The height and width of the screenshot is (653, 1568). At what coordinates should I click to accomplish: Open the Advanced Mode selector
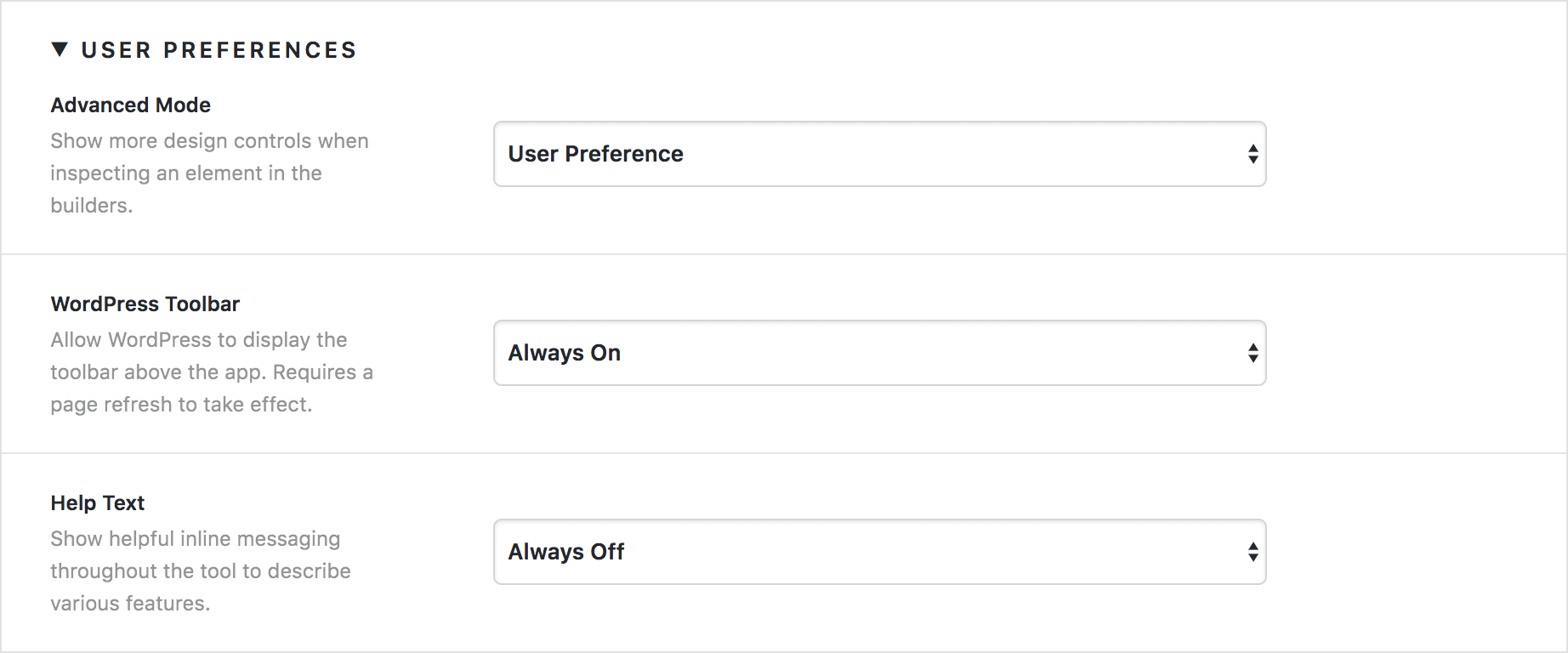coord(879,154)
